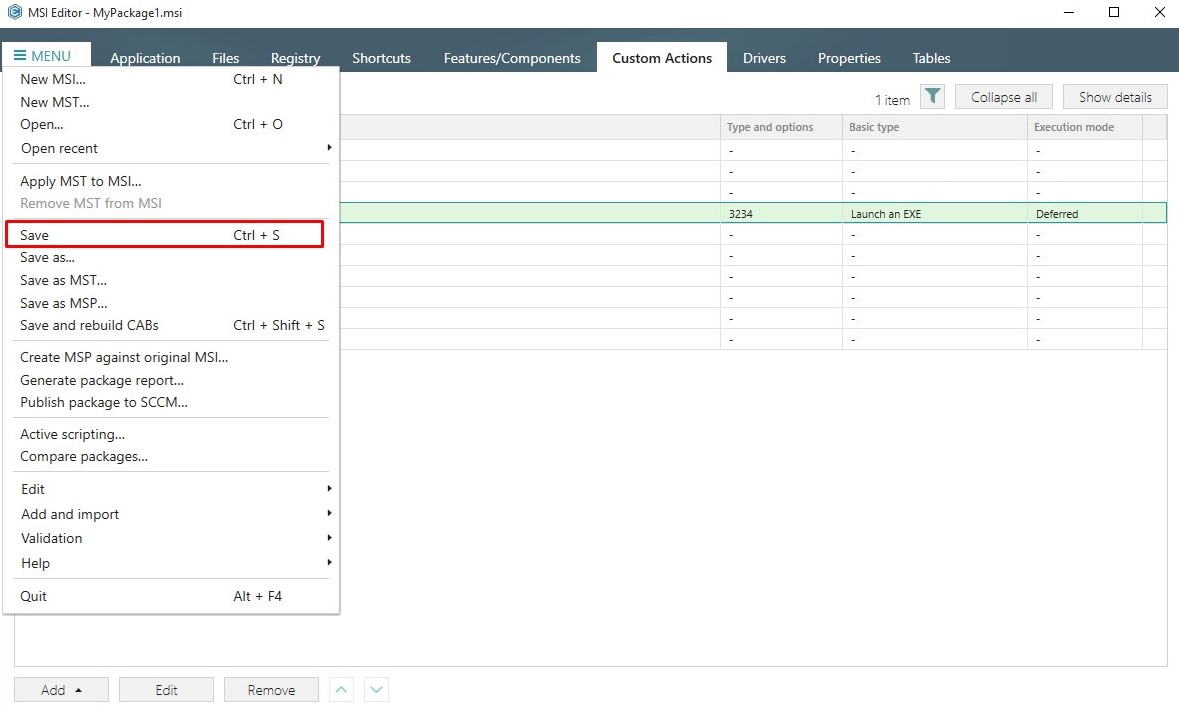Switch to the Shortcuts tab

381,58
